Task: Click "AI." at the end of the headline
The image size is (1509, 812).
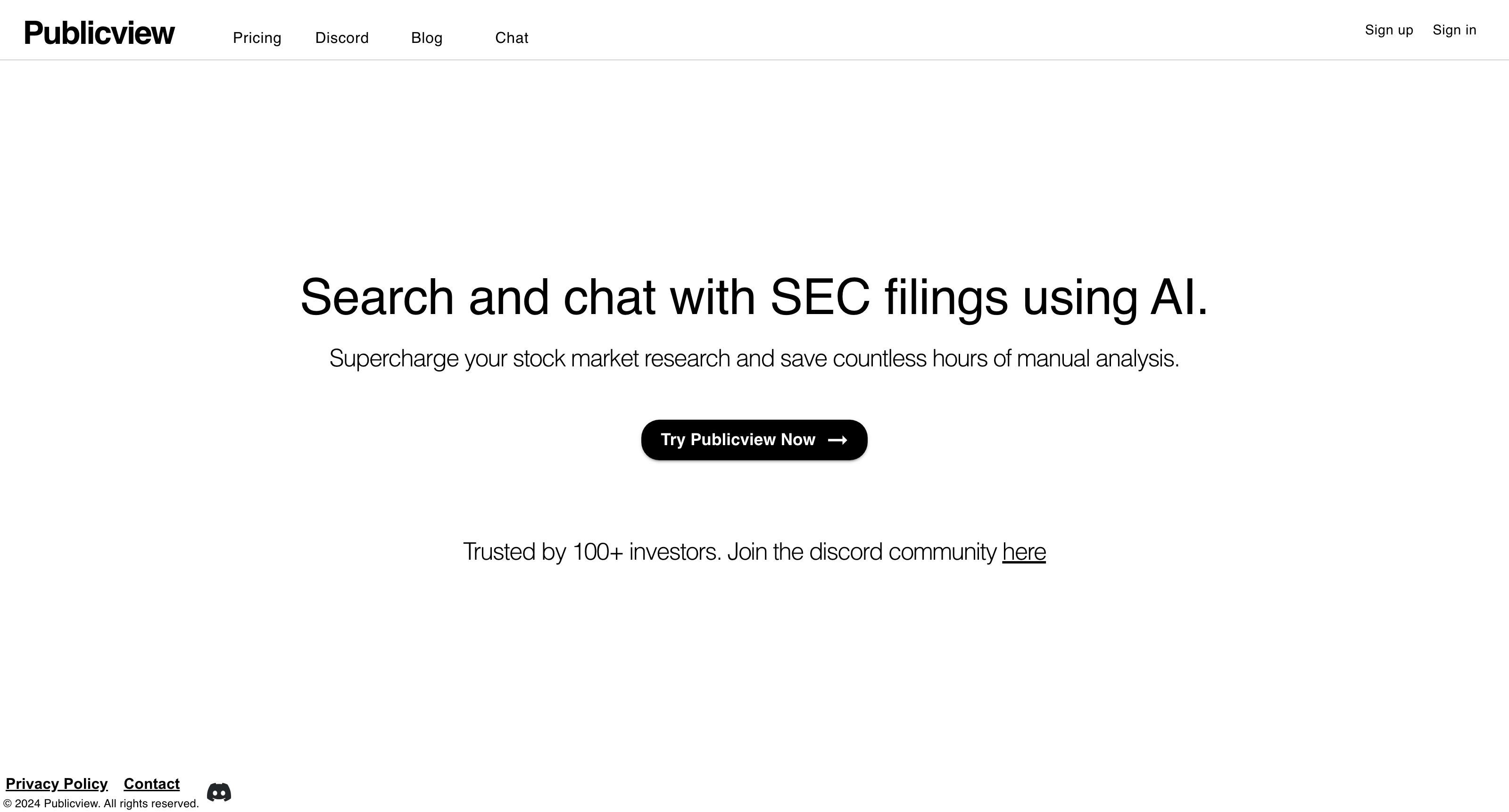Action: [x=1179, y=298]
